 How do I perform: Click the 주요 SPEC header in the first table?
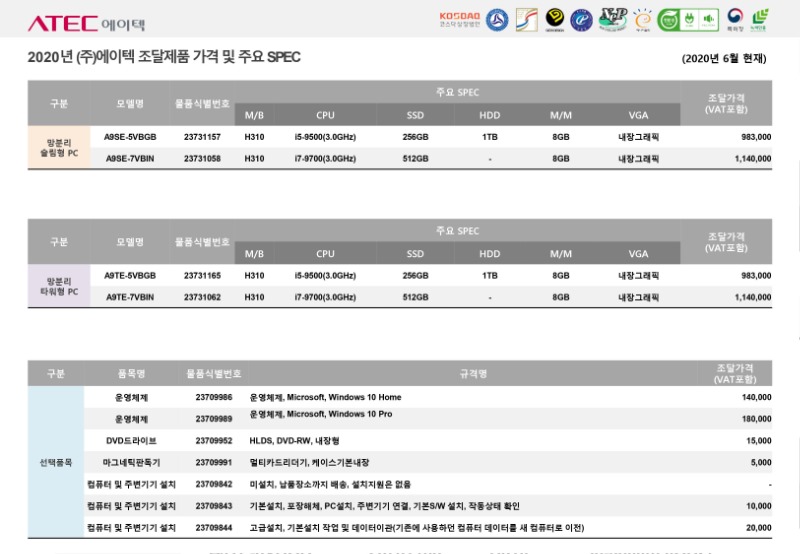[x=457, y=92]
